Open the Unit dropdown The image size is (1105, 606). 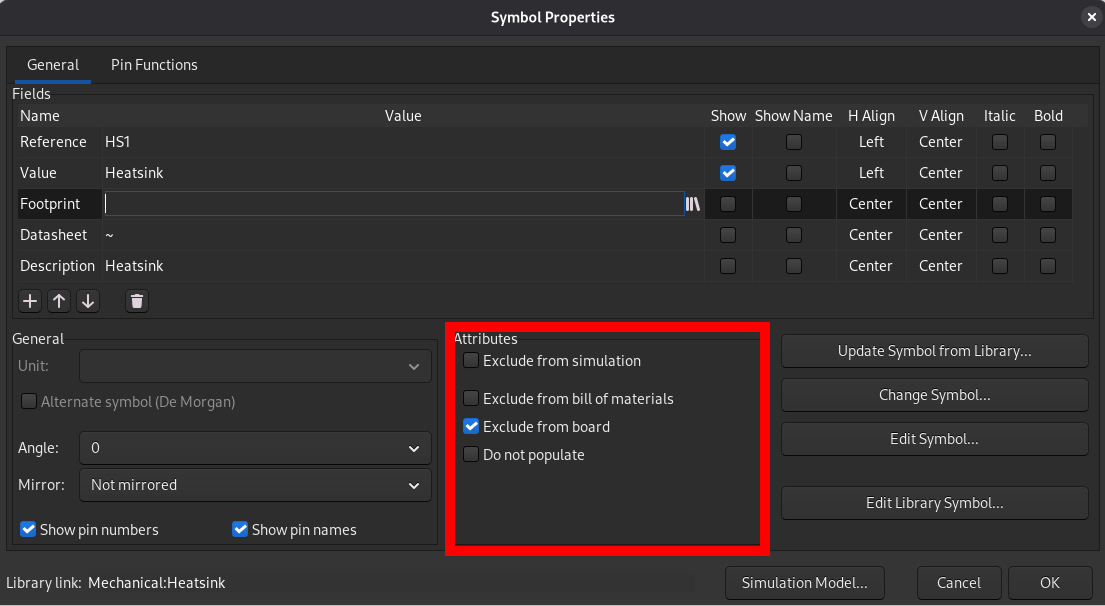(254, 367)
